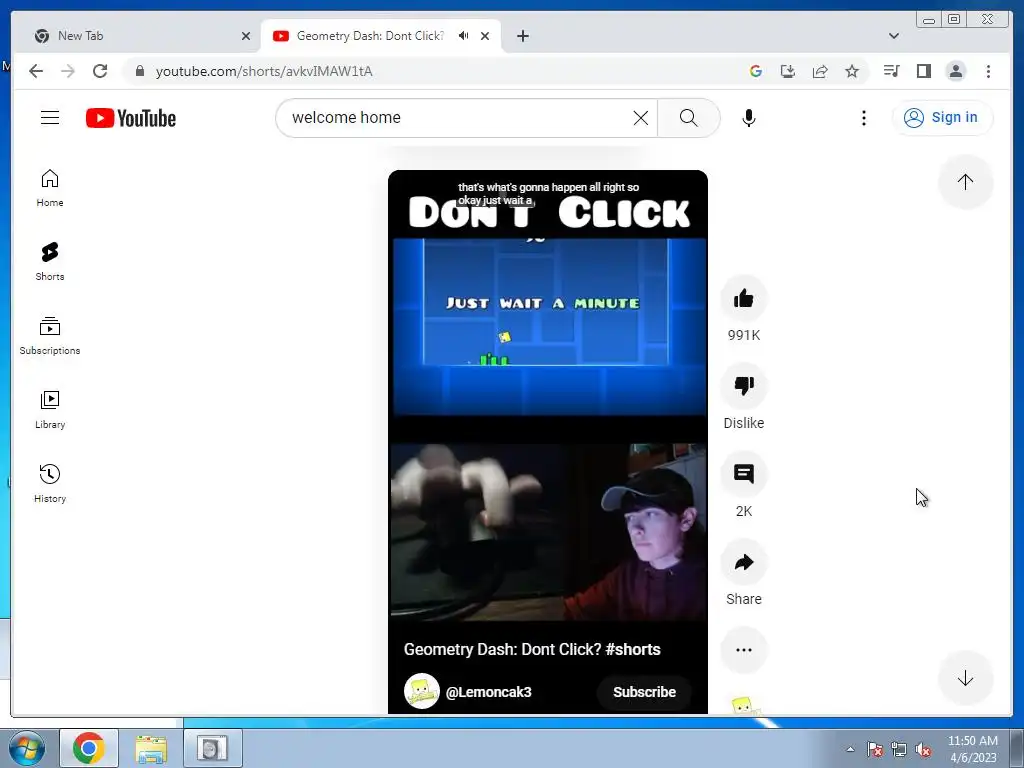Dislike this short
The image size is (1024, 768).
point(744,386)
